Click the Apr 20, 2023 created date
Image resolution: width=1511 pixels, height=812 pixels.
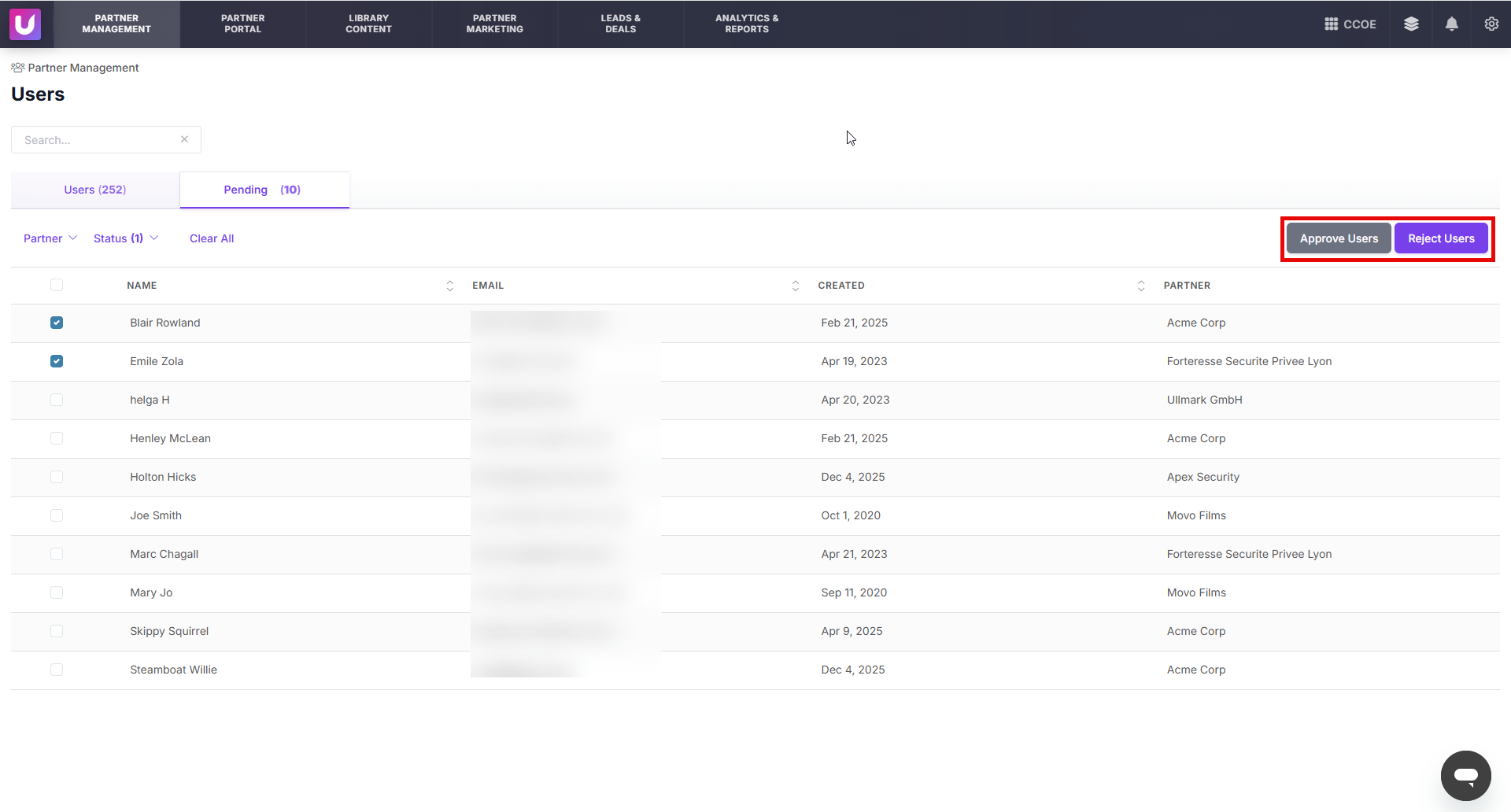tap(855, 400)
